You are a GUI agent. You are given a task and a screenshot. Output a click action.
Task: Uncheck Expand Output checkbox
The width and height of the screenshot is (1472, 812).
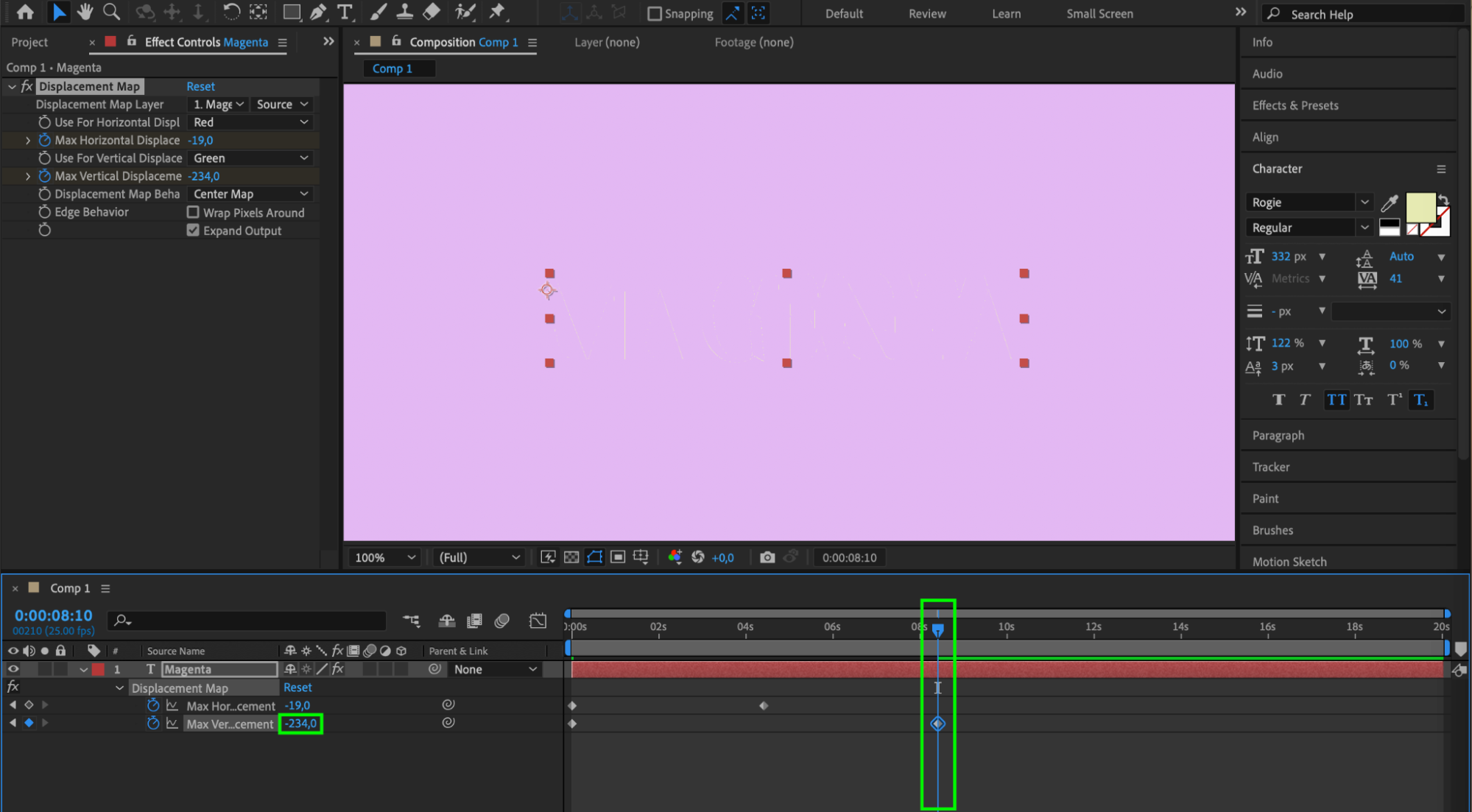click(193, 230)
